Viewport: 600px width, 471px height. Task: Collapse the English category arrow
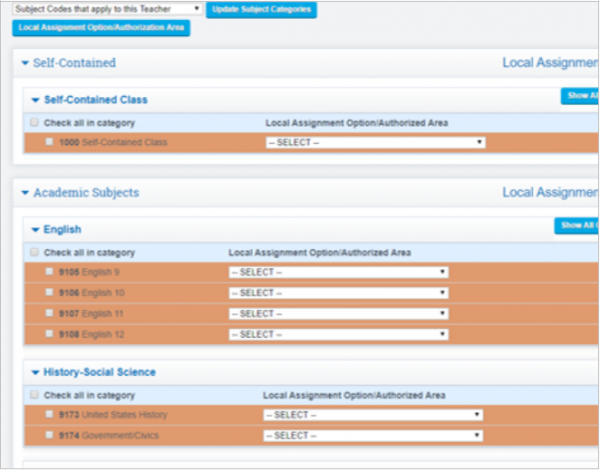[x=36, y=229]
